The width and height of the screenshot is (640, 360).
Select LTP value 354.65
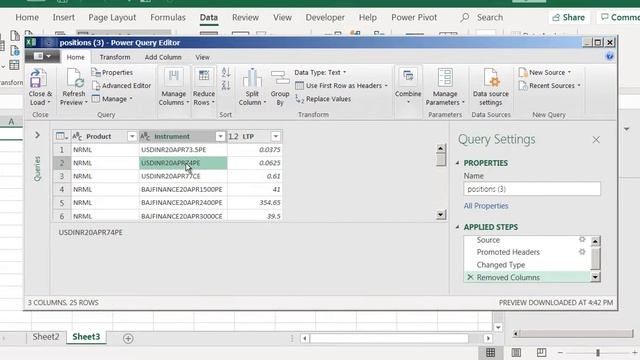coord(255,202)
